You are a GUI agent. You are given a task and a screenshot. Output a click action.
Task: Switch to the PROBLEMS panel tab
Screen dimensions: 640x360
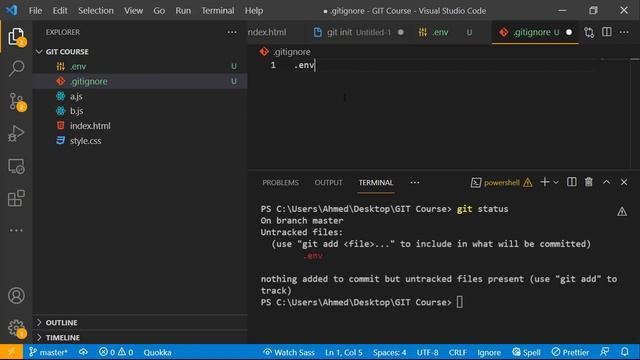point(280,182)
